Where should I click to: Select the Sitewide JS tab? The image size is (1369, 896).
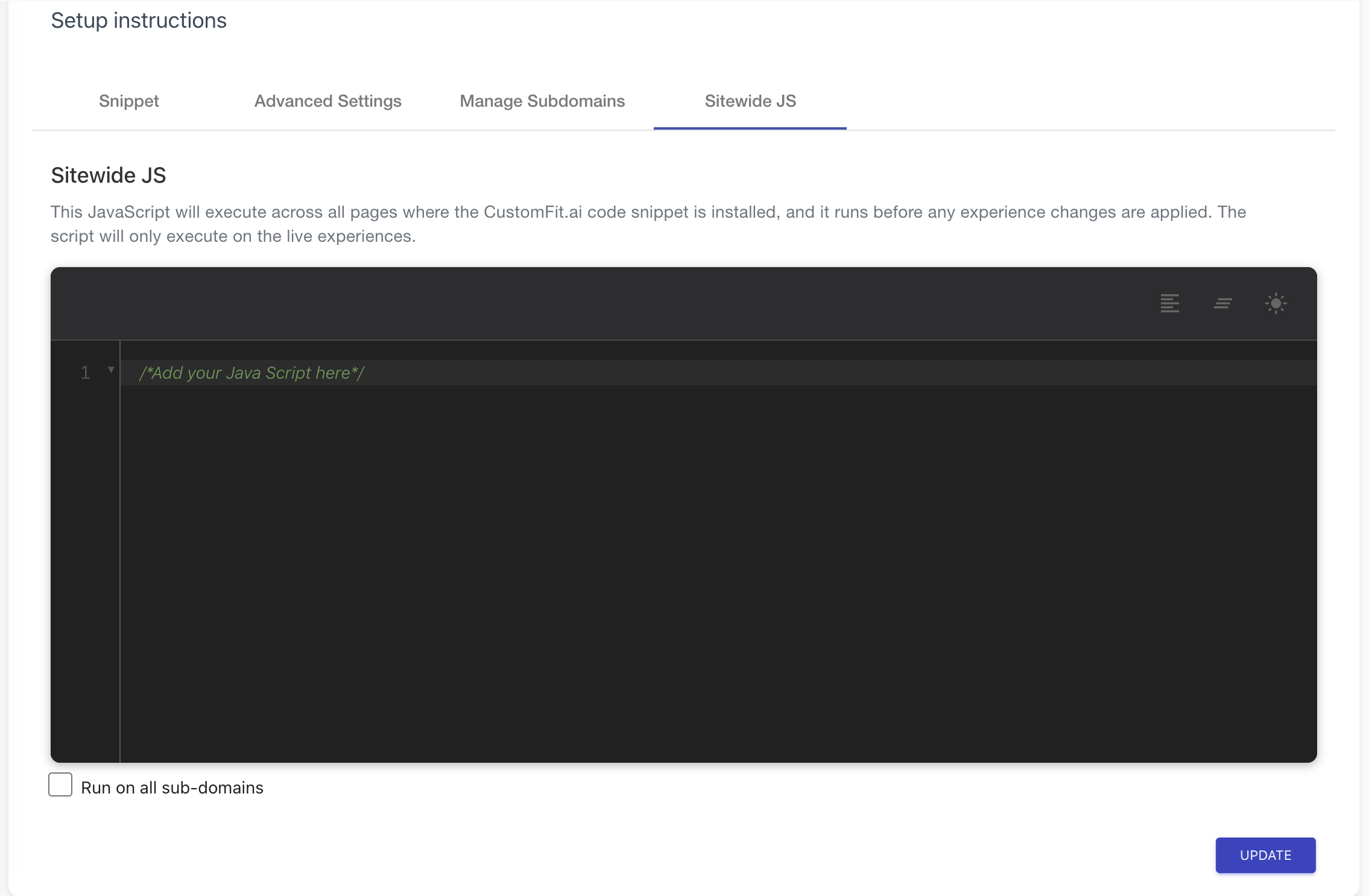pyautogui.click(x=750, y=101)
